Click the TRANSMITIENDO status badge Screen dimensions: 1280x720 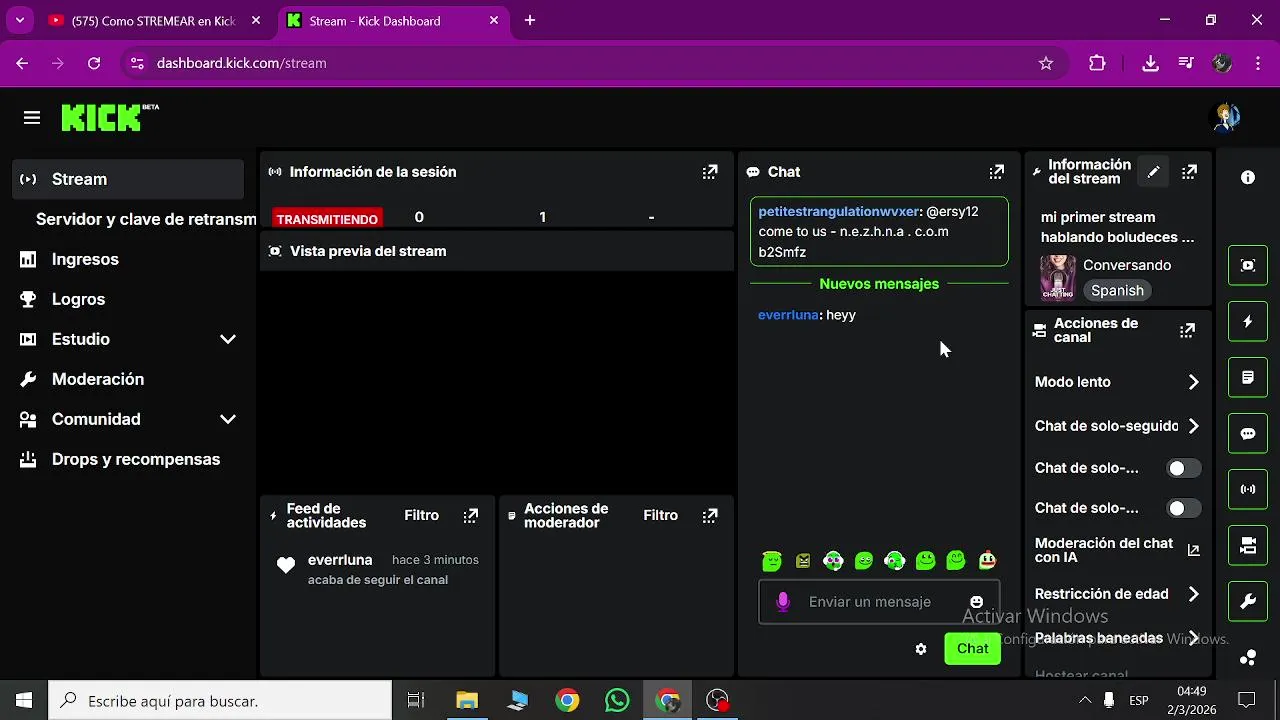pyautogui.click(x=327, y=219)
